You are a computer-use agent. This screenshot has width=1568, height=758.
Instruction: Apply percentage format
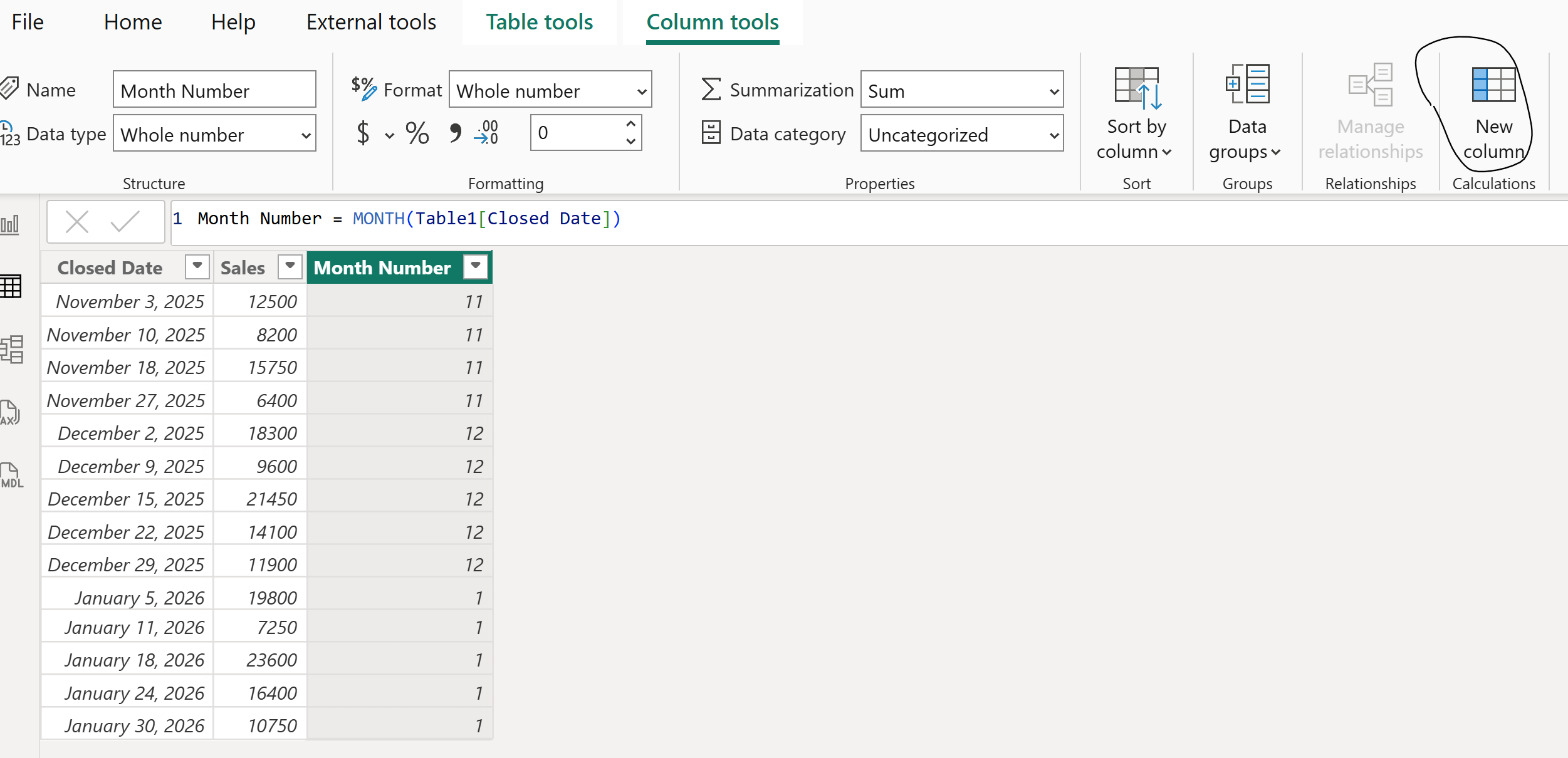coord(417,133)
